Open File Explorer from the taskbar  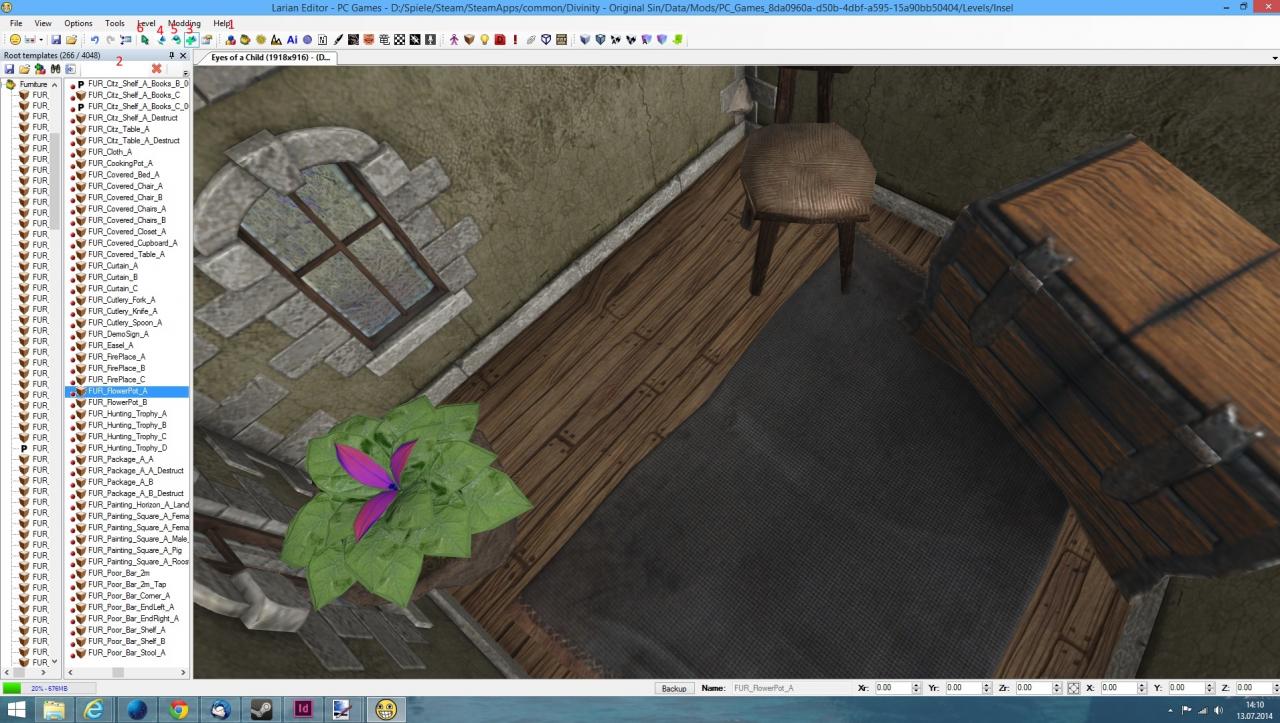tap(53, 710)
